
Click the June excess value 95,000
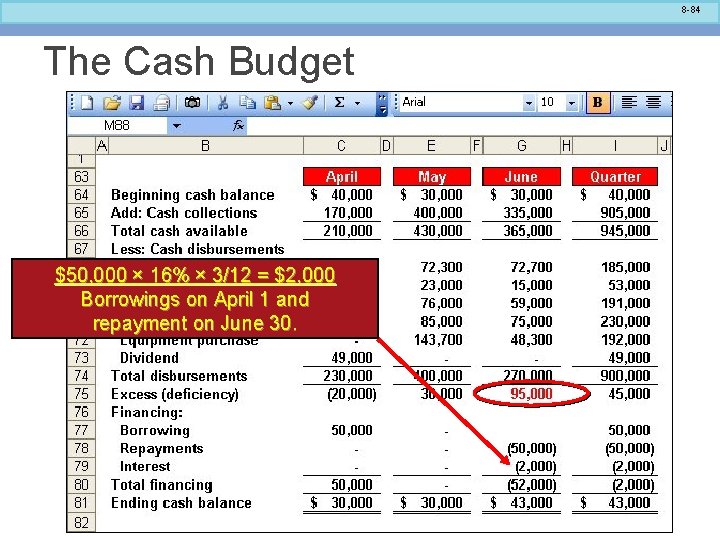[531, 394]
